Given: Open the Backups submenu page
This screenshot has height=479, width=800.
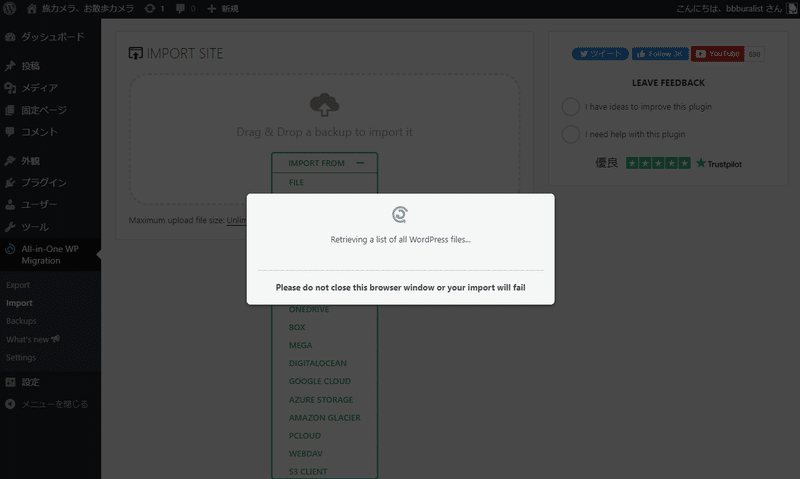Looking at the screenshot, I should point(21,321).
